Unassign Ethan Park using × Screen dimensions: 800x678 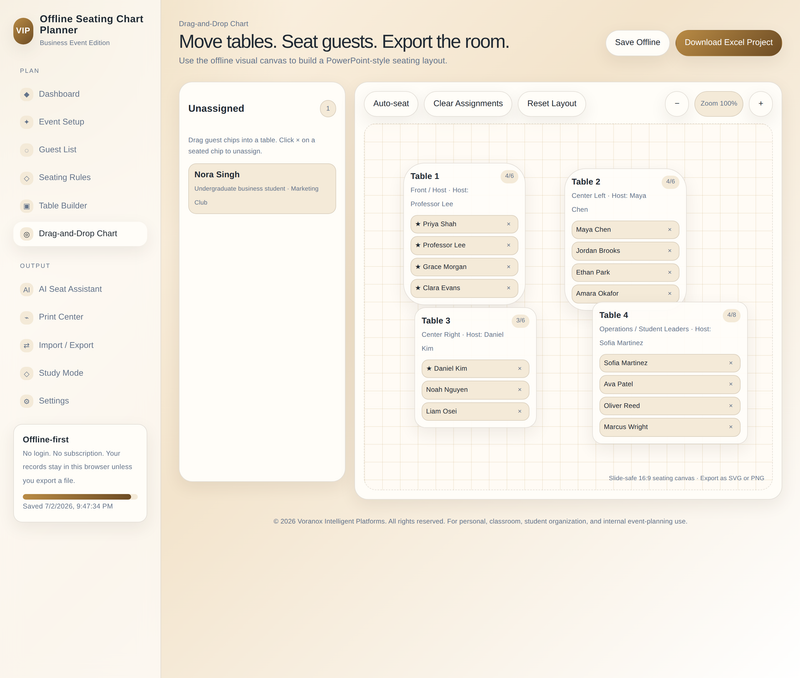[670, 272]
